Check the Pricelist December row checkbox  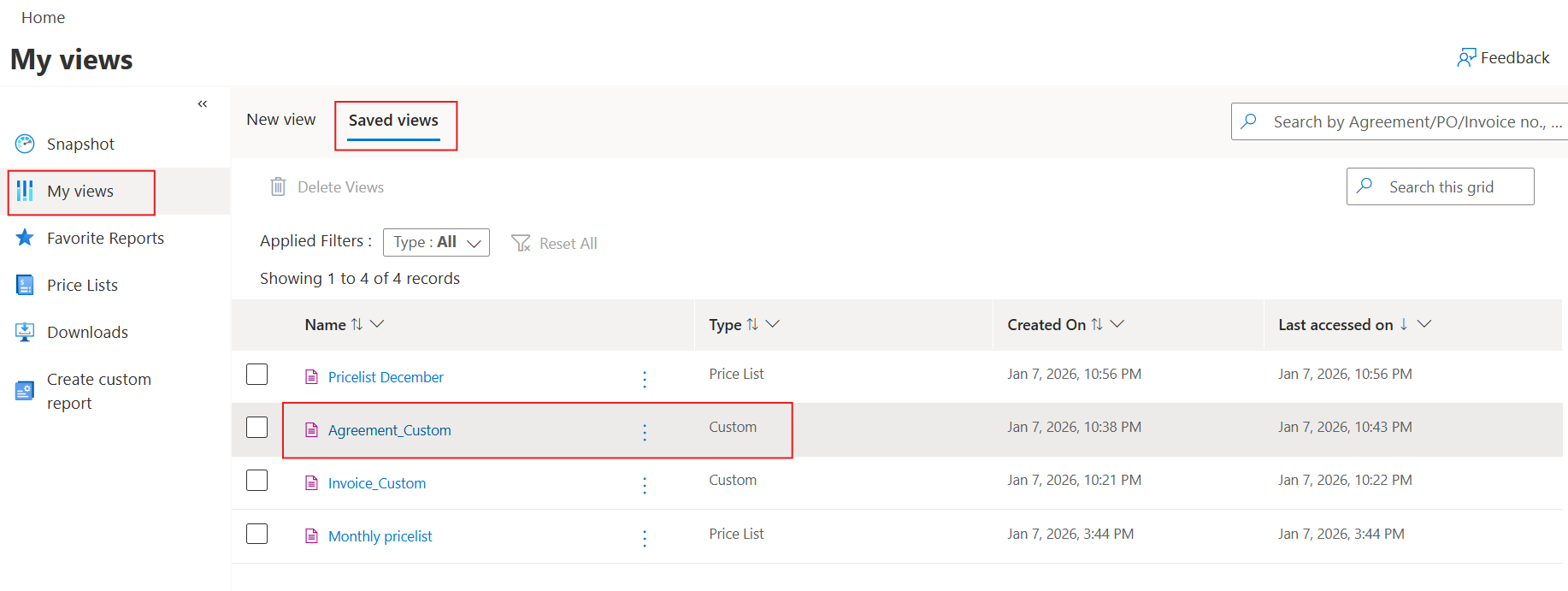coord(257,375)
